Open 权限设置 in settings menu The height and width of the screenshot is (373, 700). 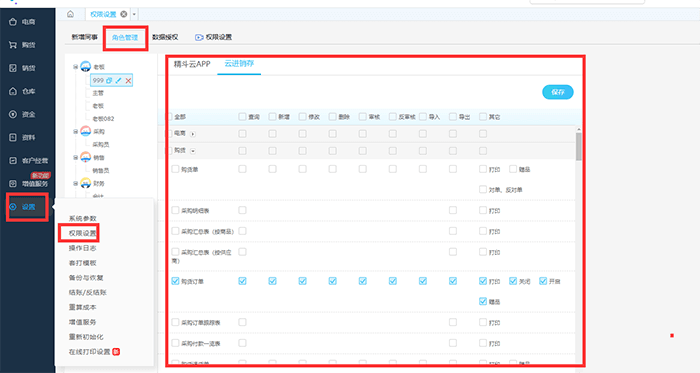(x=83, y=233)
